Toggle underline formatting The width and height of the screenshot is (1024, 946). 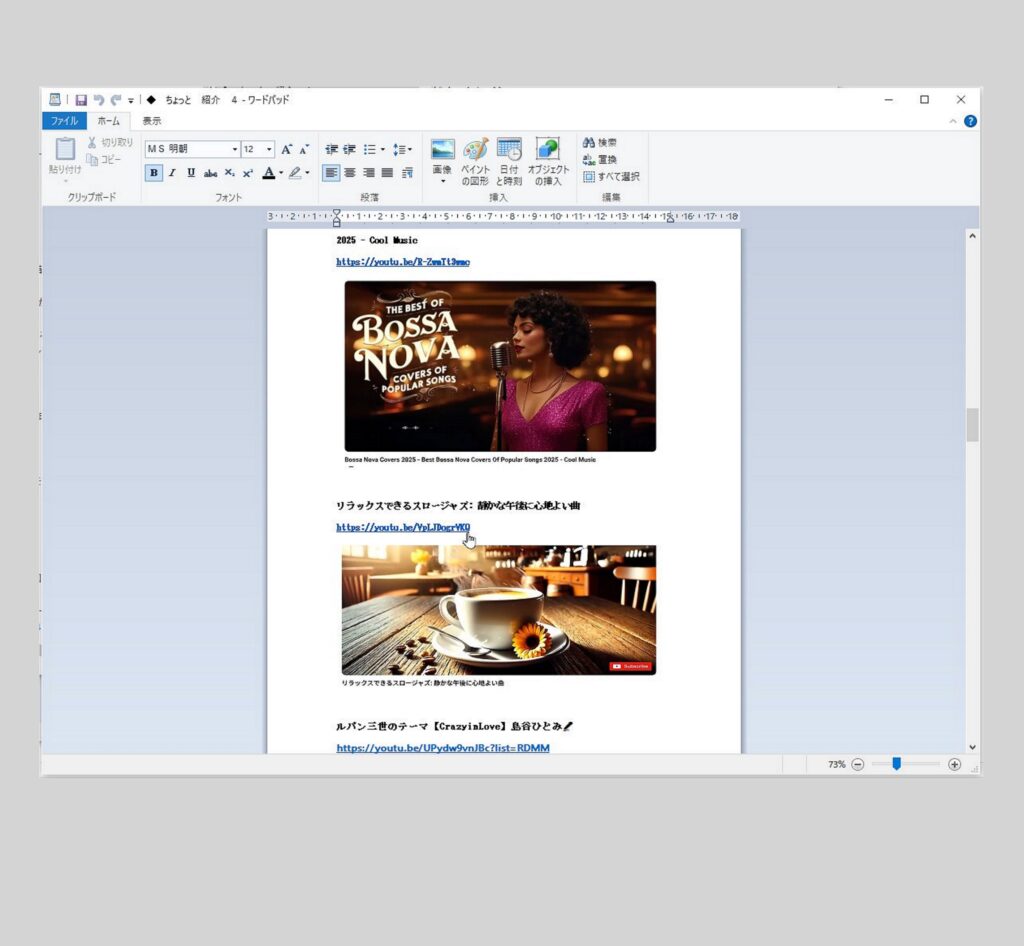coord(191,173)
